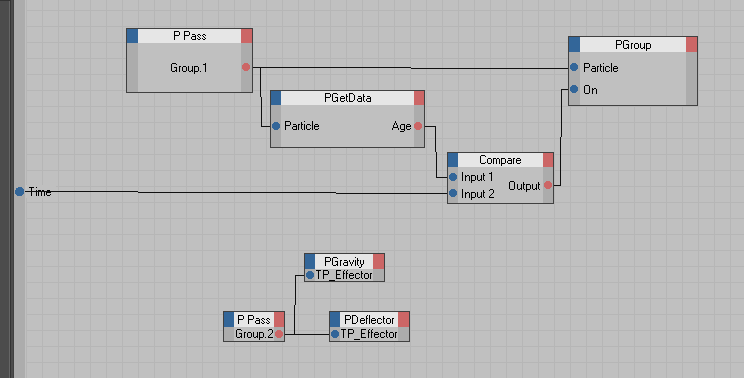Click the red output corner of PGetData node
The image size is (744, 378).
pos(419,98)
